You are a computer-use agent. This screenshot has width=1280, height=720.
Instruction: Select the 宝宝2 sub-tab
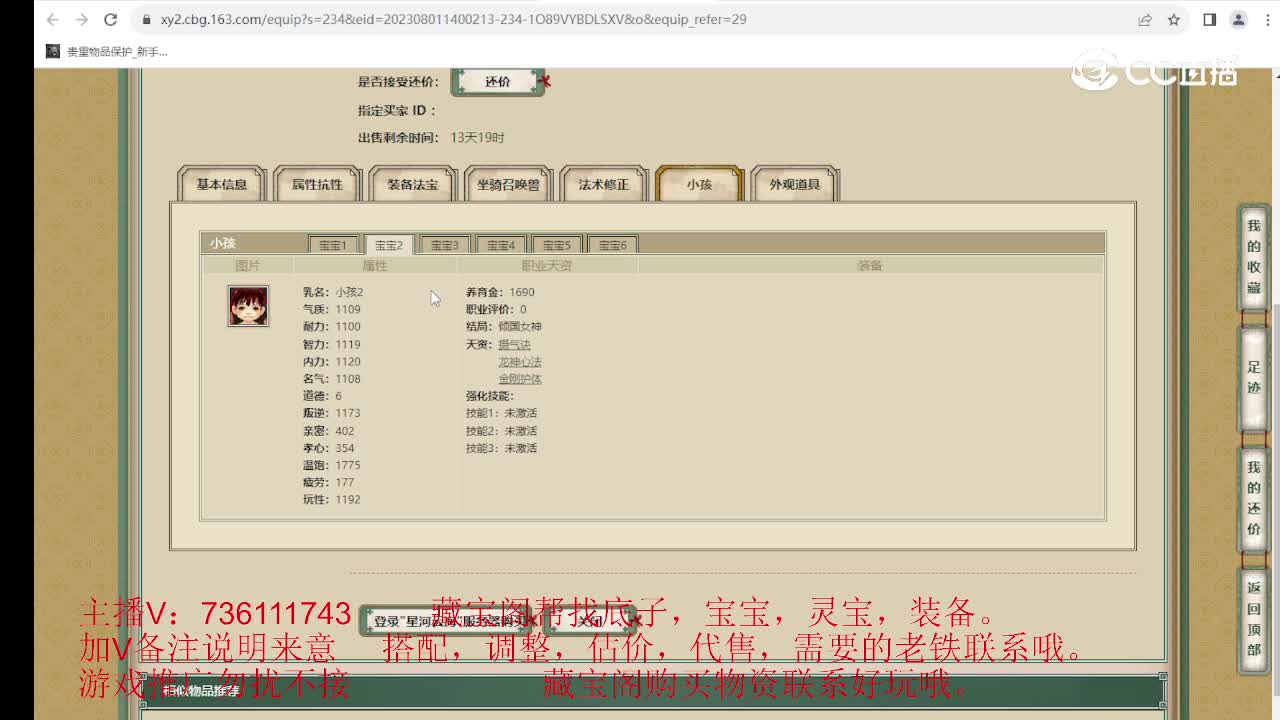point(389,245)
